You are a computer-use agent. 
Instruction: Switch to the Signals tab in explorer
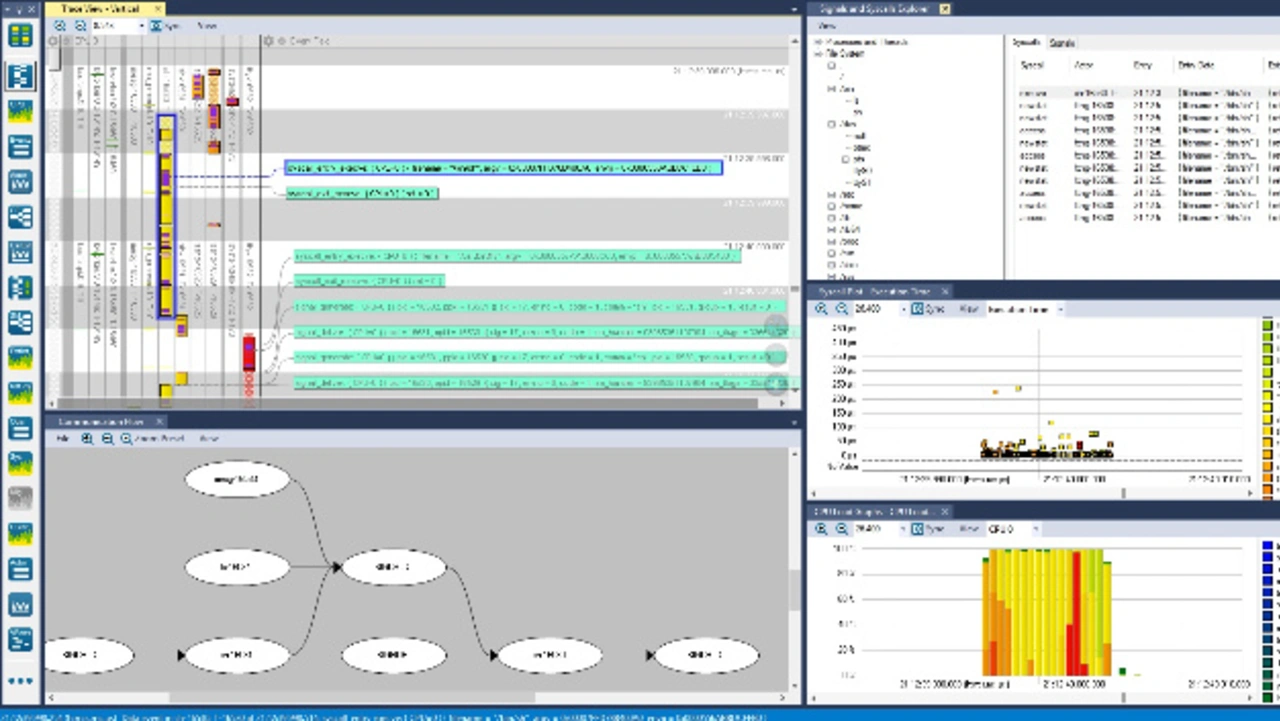tap(1061, 43)
